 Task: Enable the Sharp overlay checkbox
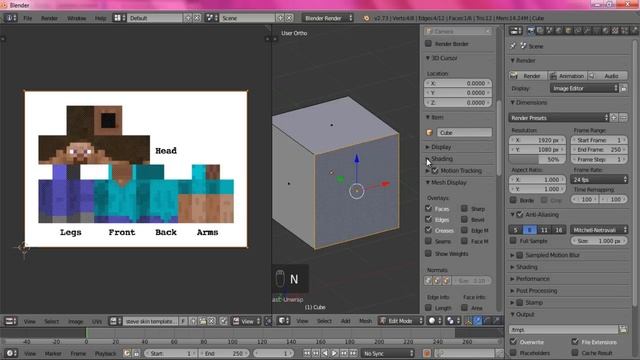pos(464,208)
